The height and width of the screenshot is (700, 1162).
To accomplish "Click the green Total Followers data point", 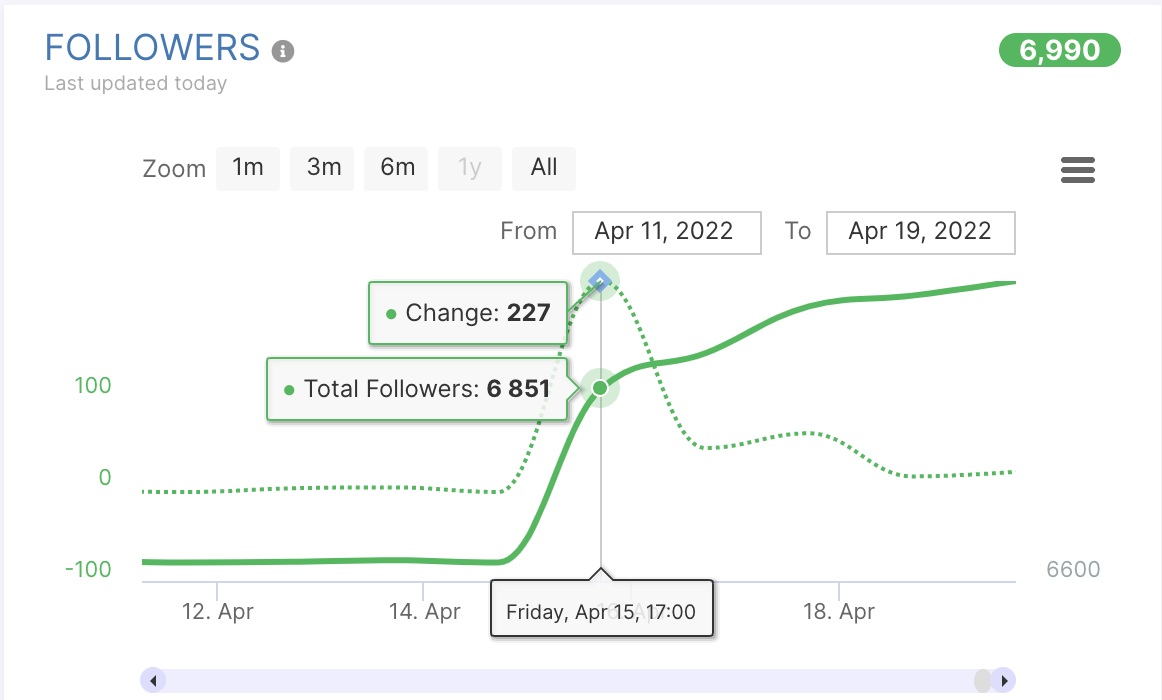I will coord(600,387).
